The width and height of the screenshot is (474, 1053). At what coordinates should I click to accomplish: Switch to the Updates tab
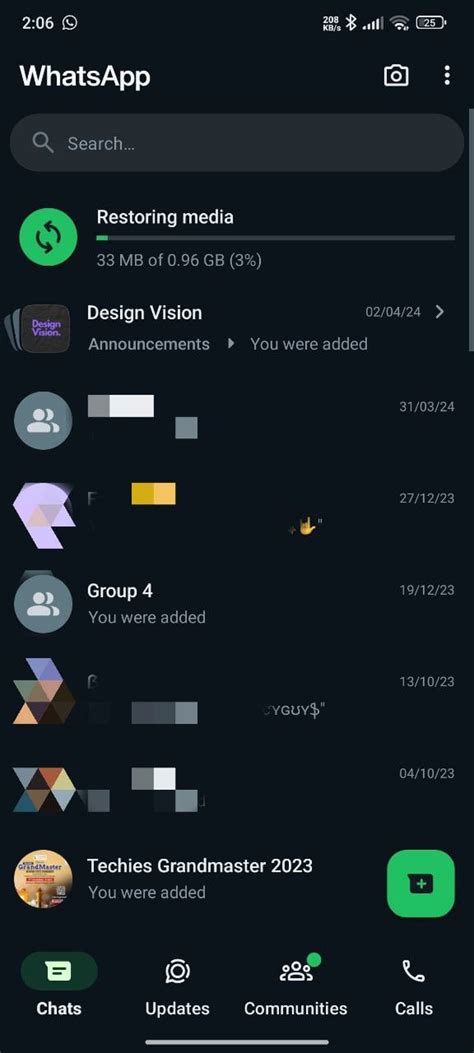[177, 985]
